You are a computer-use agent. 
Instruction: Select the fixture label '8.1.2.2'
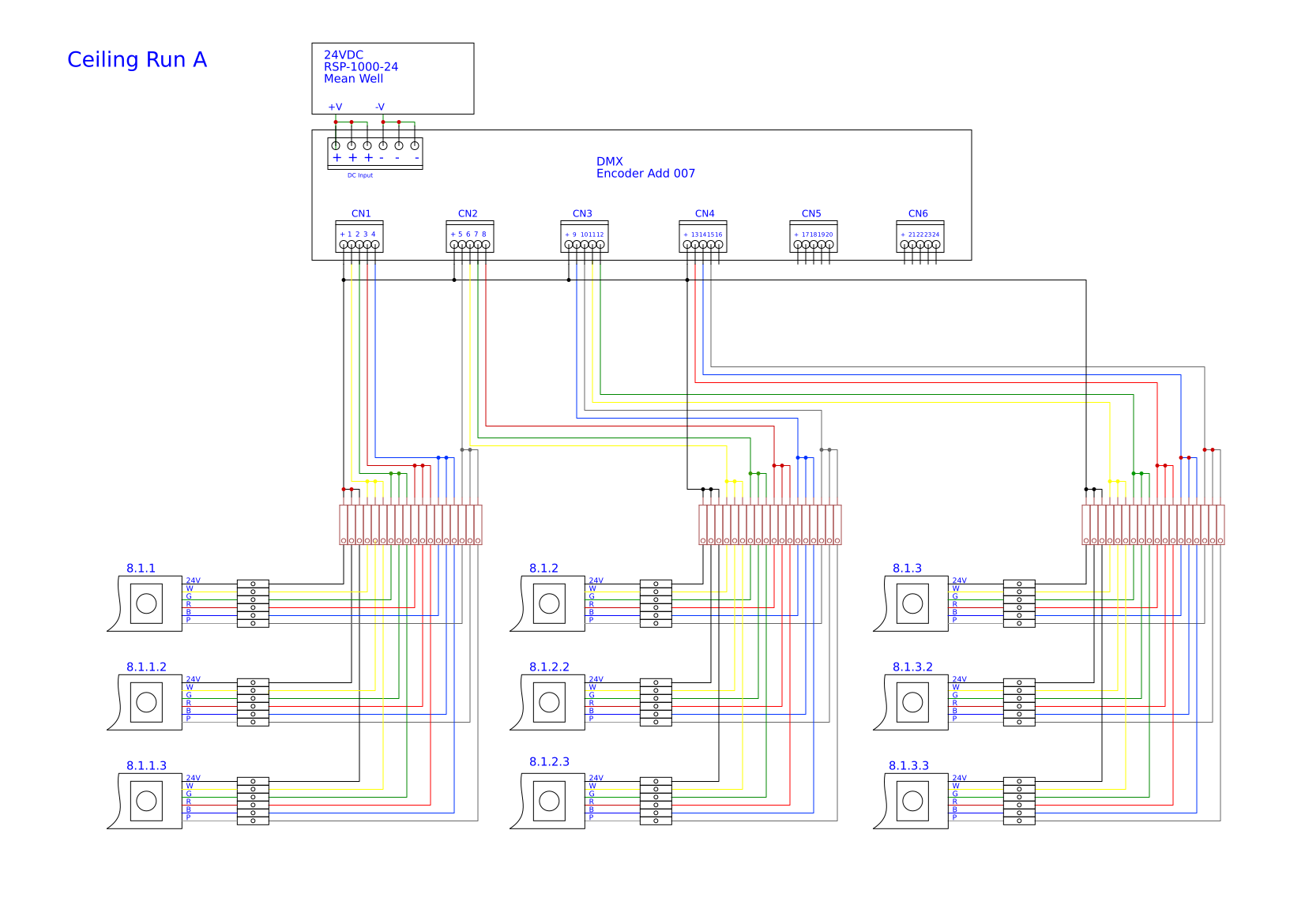pos(549,667)
